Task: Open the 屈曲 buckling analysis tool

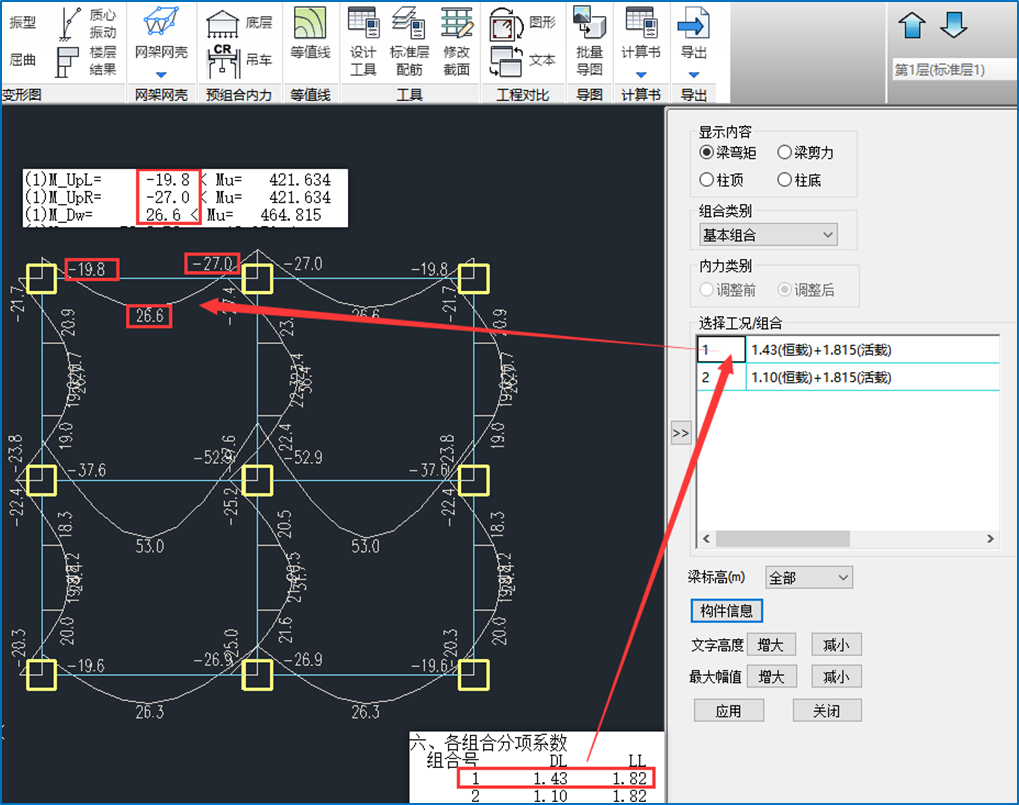Action: 22,61
